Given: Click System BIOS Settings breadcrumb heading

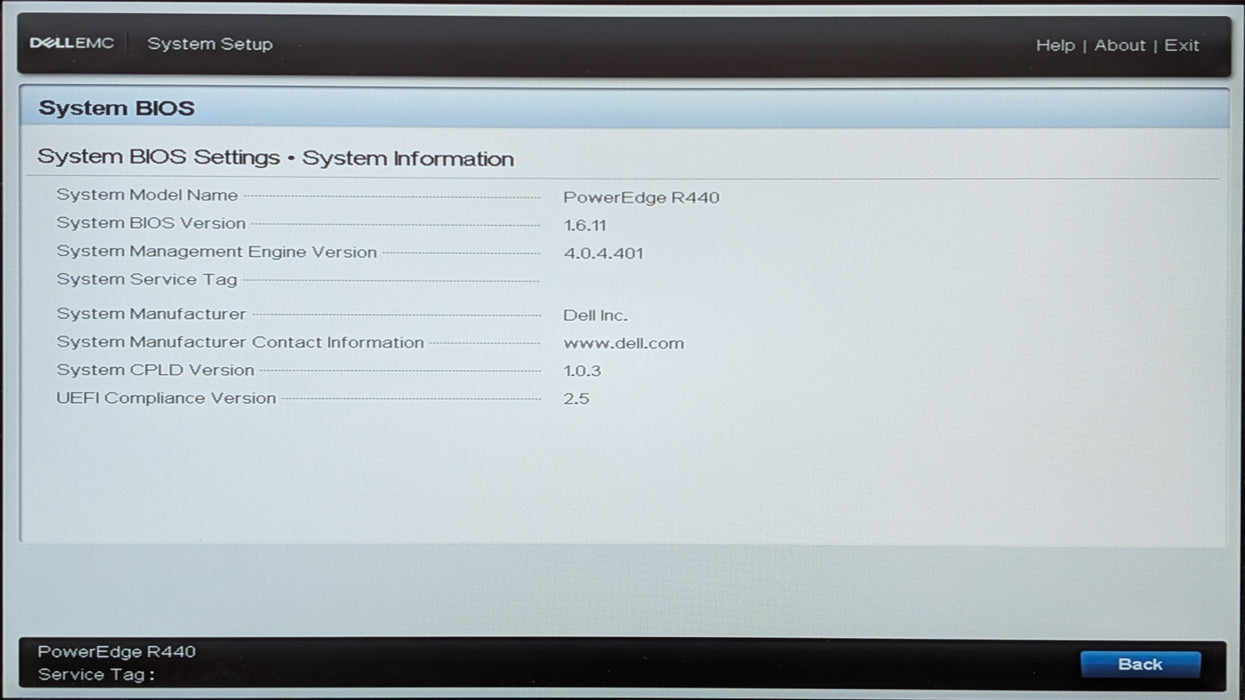Looking at the screenshot, I should pyautogui.click(x=276, y=158).
